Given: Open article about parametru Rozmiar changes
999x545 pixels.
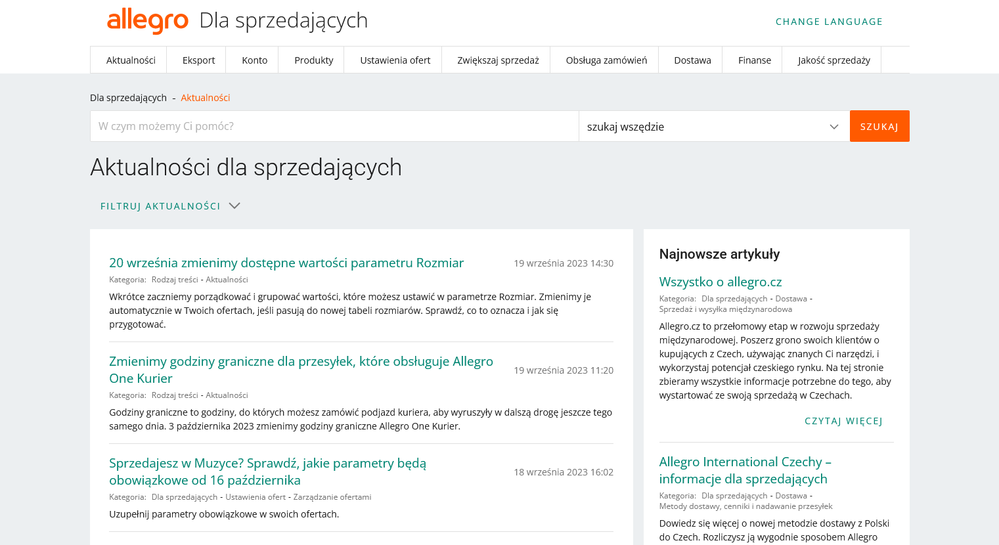Looking at the screenshot, I should coord(286,263).
